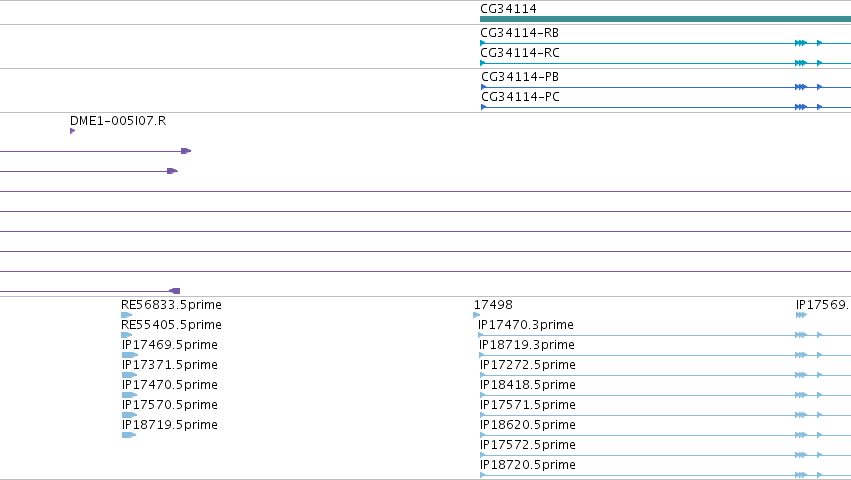Viewport: 851px width, 480px height.
Task: Click the IP18719.5prime feature arrow
Action: pyautogui.click(x=129, y=435)
